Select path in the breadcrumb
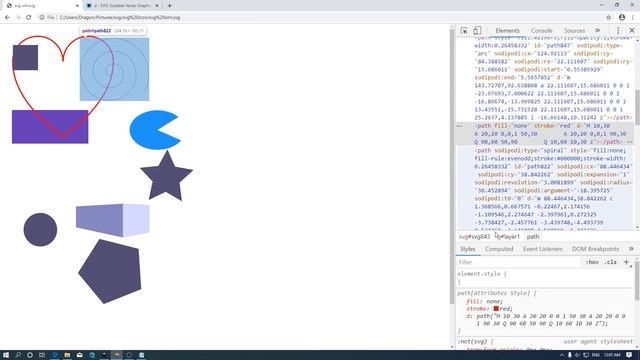This screenshot has height=360, width=640. pos(533,237)
